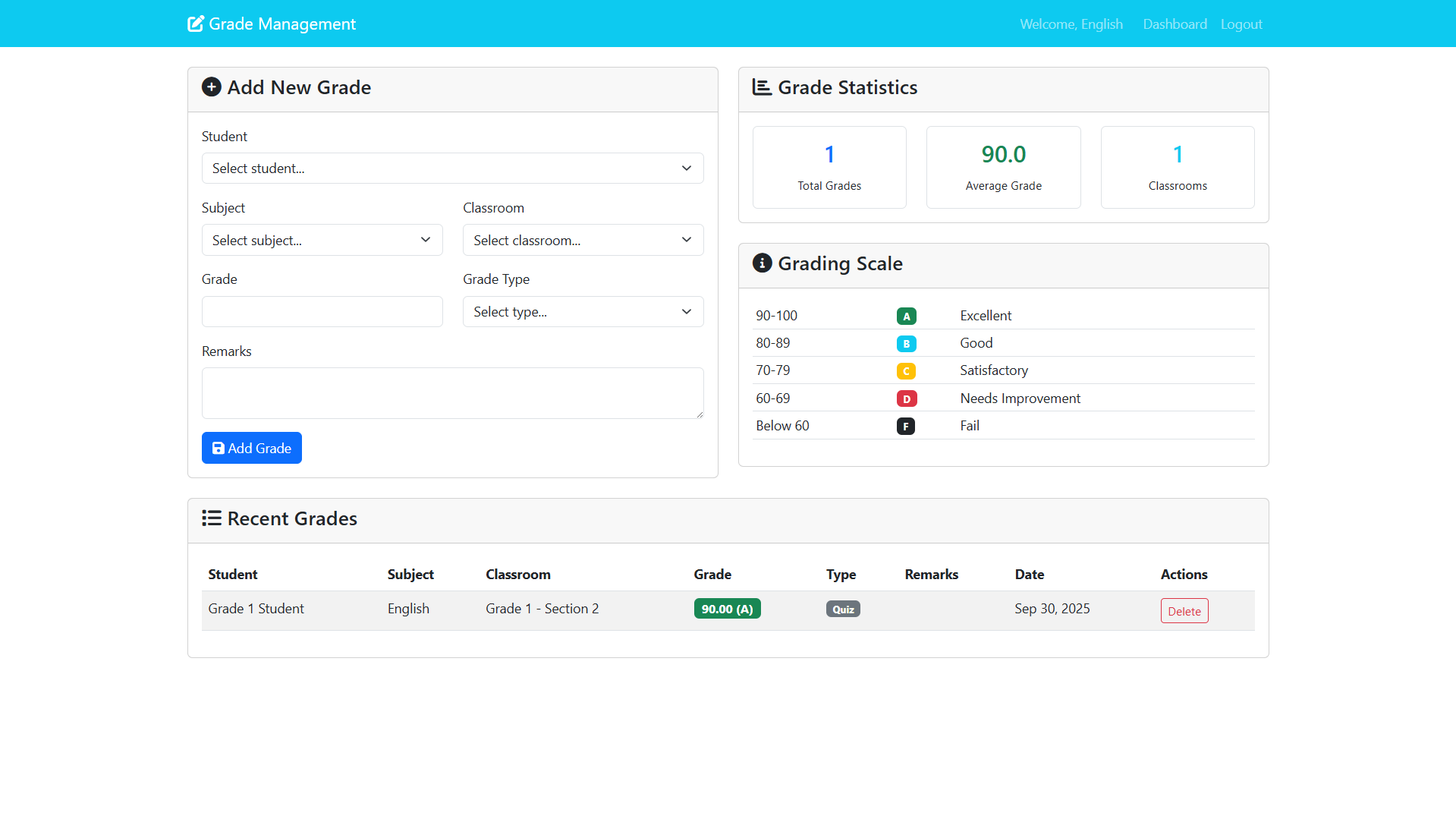
Task: Focus the Grade input field
Action: (322, 312)
